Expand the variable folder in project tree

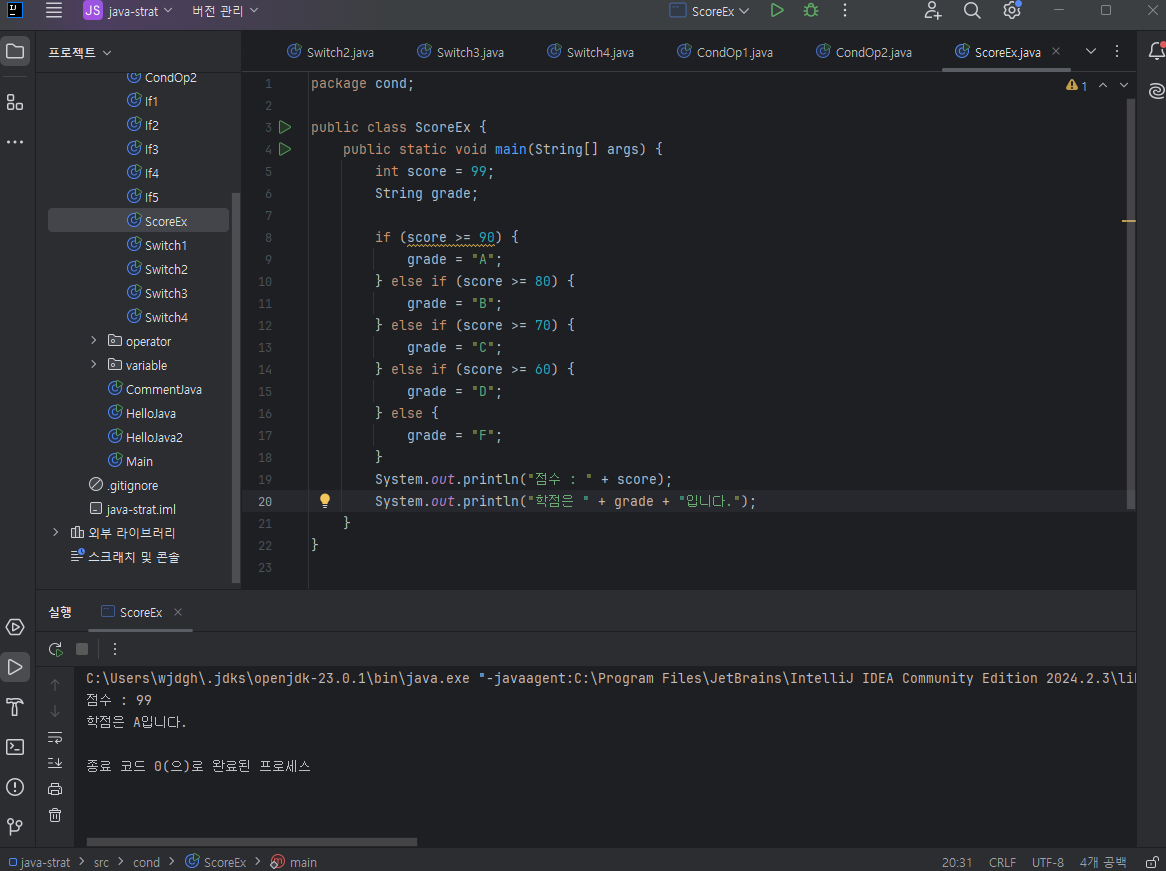[94, 365]
